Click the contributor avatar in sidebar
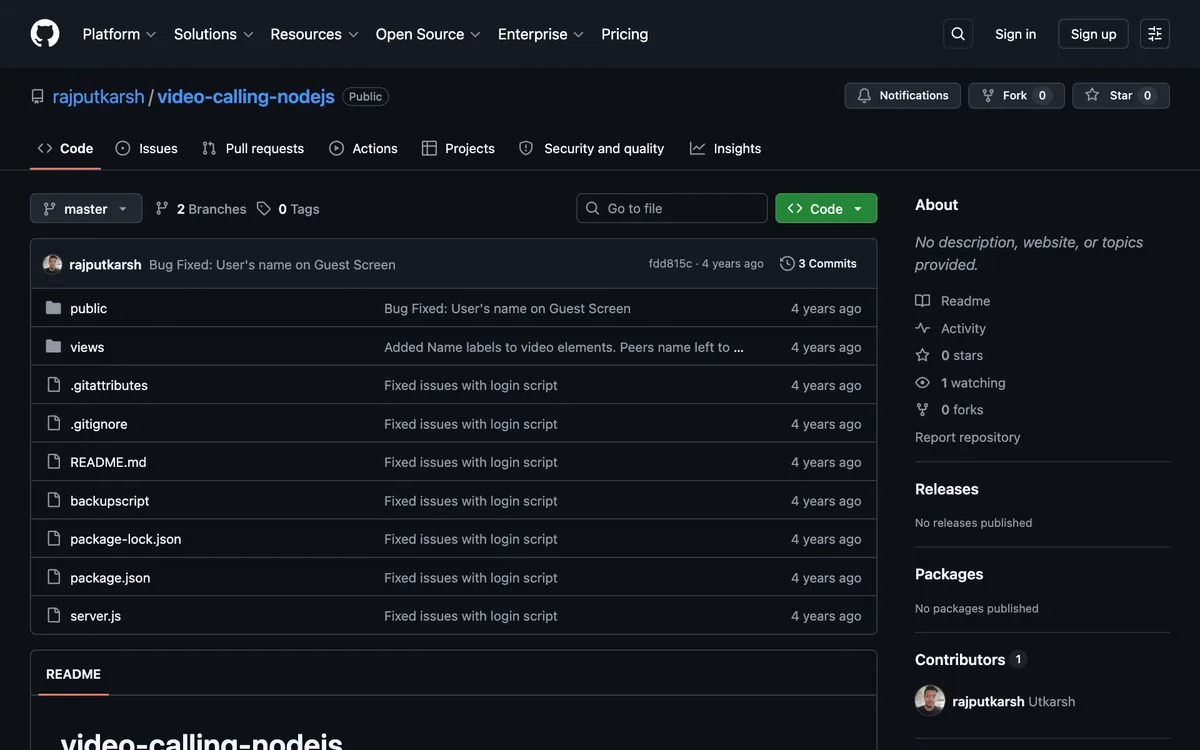 [x=930, y=701]
